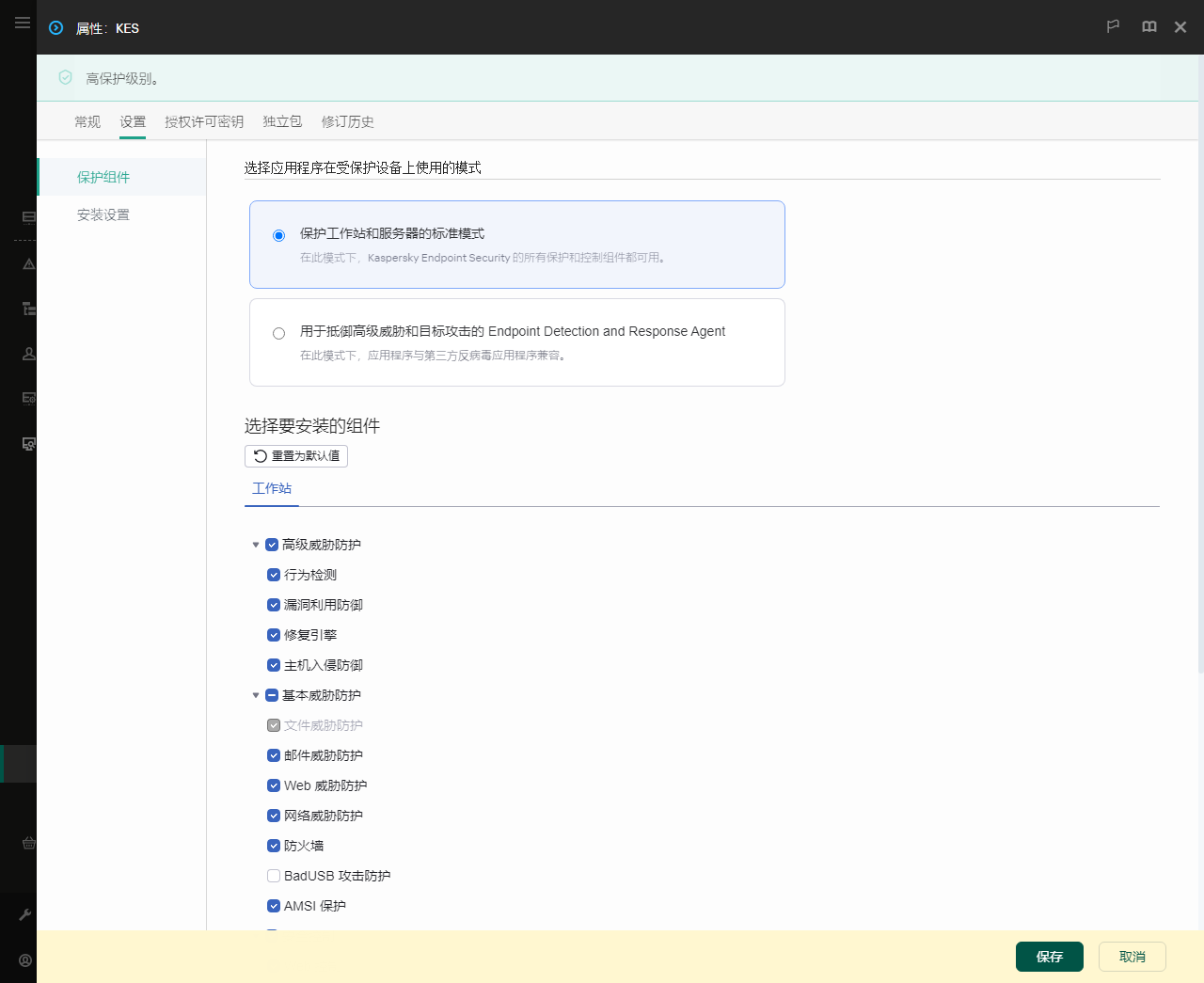
Task: Open the warning triangle icon in sidebar
Action: click(x=29, y=264)
